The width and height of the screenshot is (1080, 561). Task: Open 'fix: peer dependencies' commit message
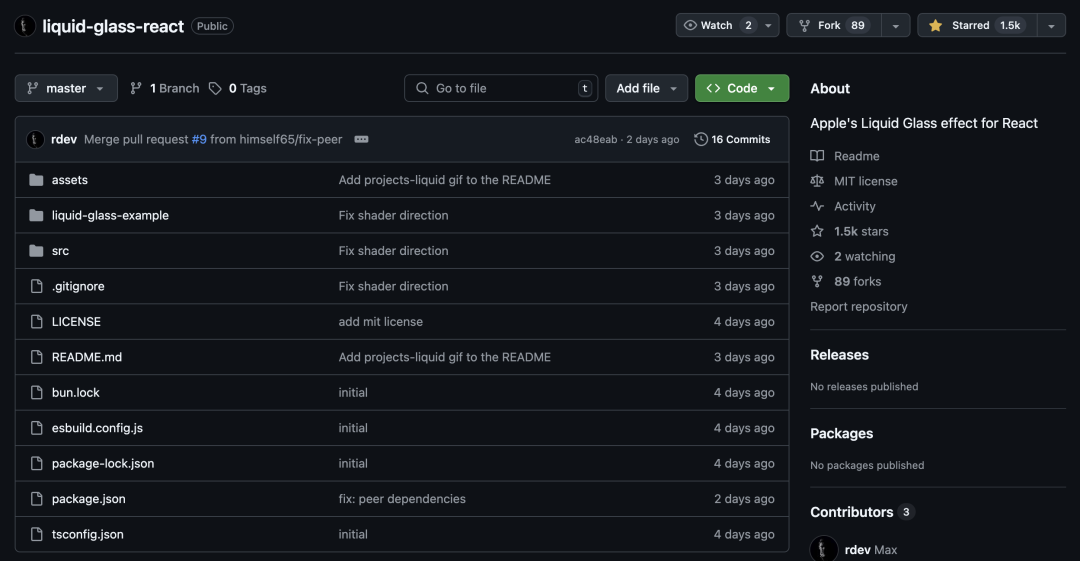[x=402, y=499]
